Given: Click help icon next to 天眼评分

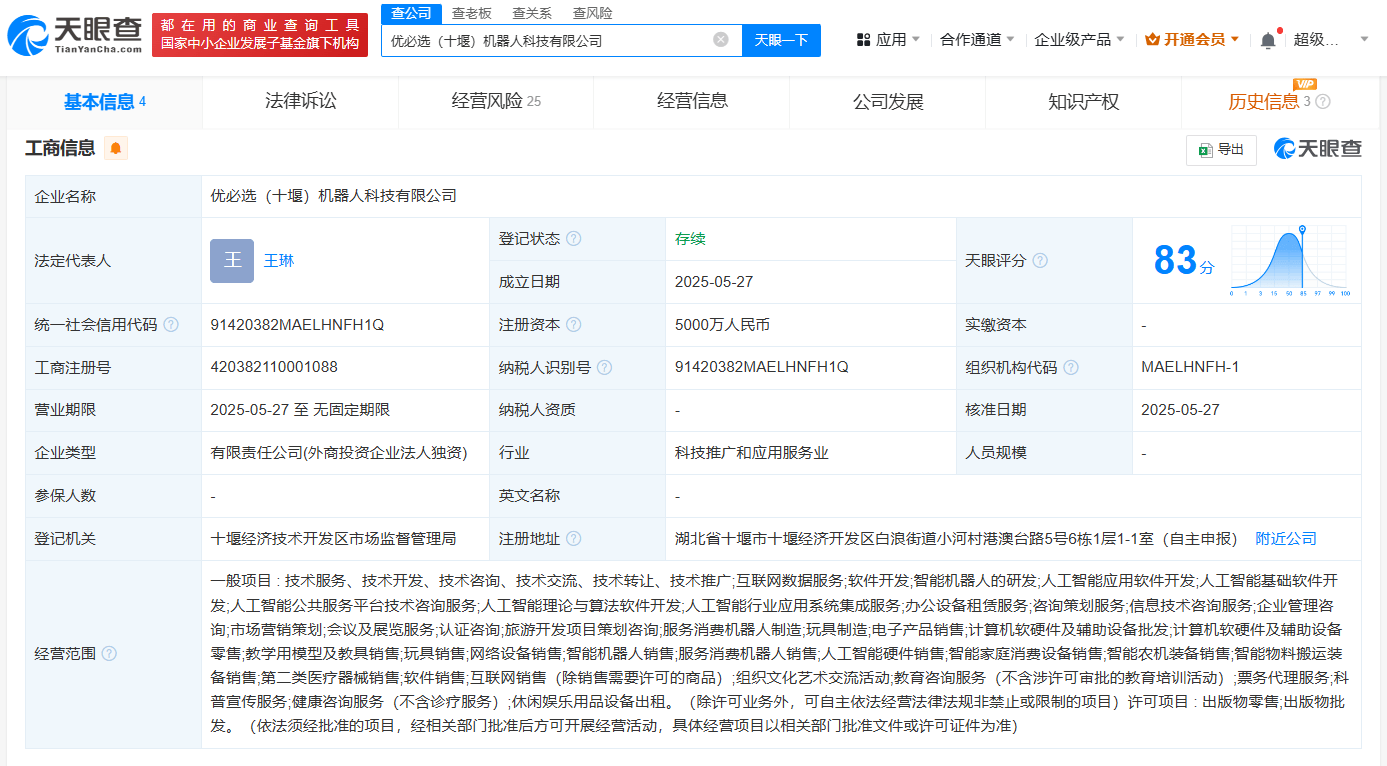Looking at the screenshot, I should click(1040, 261).
